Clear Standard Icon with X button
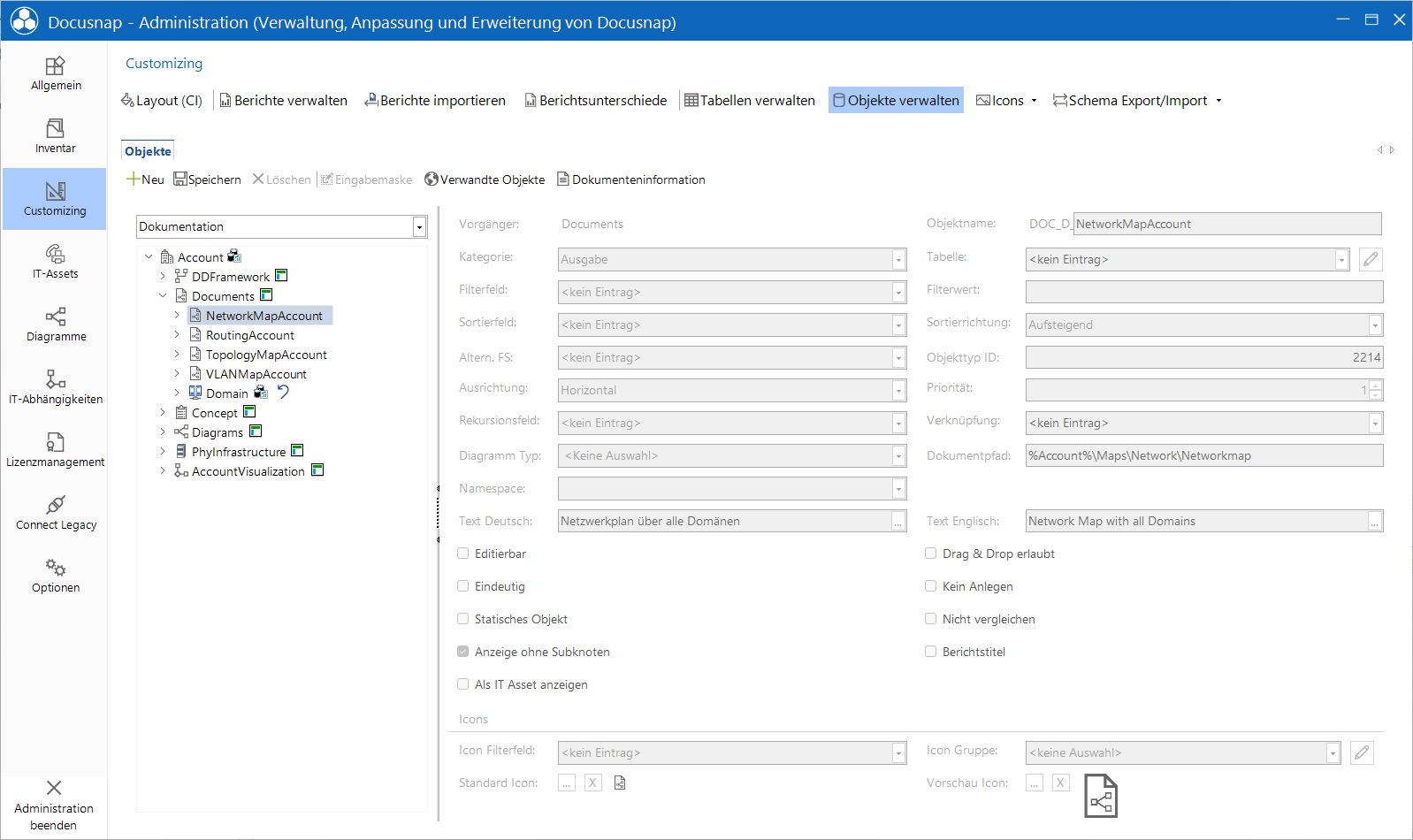The width and height of the screenshot is (1413, 840). pos(593,783)
